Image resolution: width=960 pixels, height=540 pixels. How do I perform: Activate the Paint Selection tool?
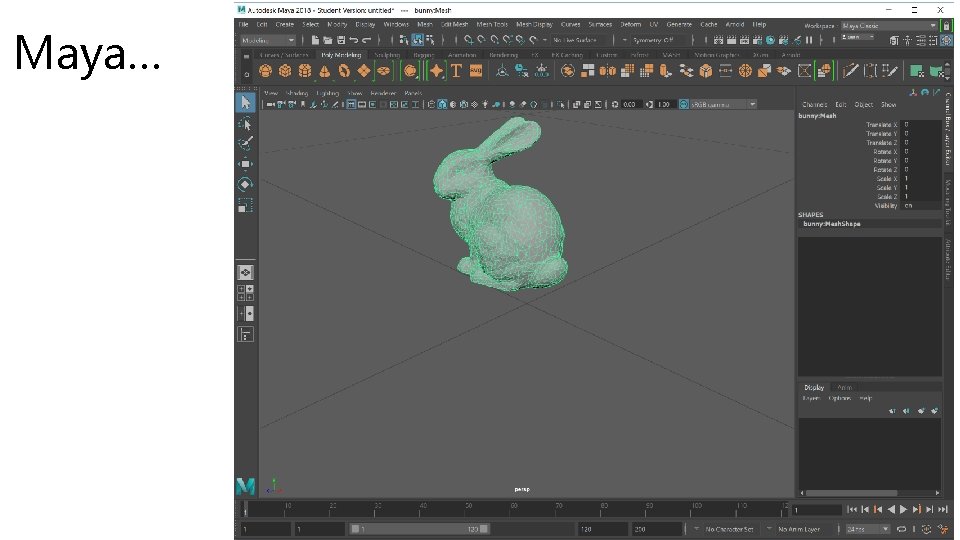(x=245, y=143)
